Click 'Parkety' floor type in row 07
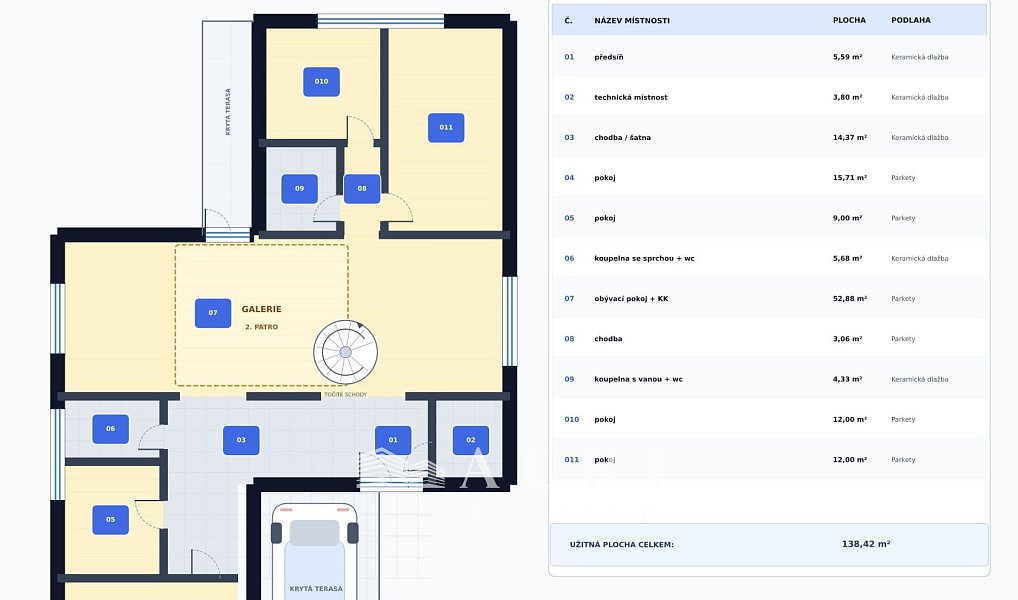 pos(903,299)
